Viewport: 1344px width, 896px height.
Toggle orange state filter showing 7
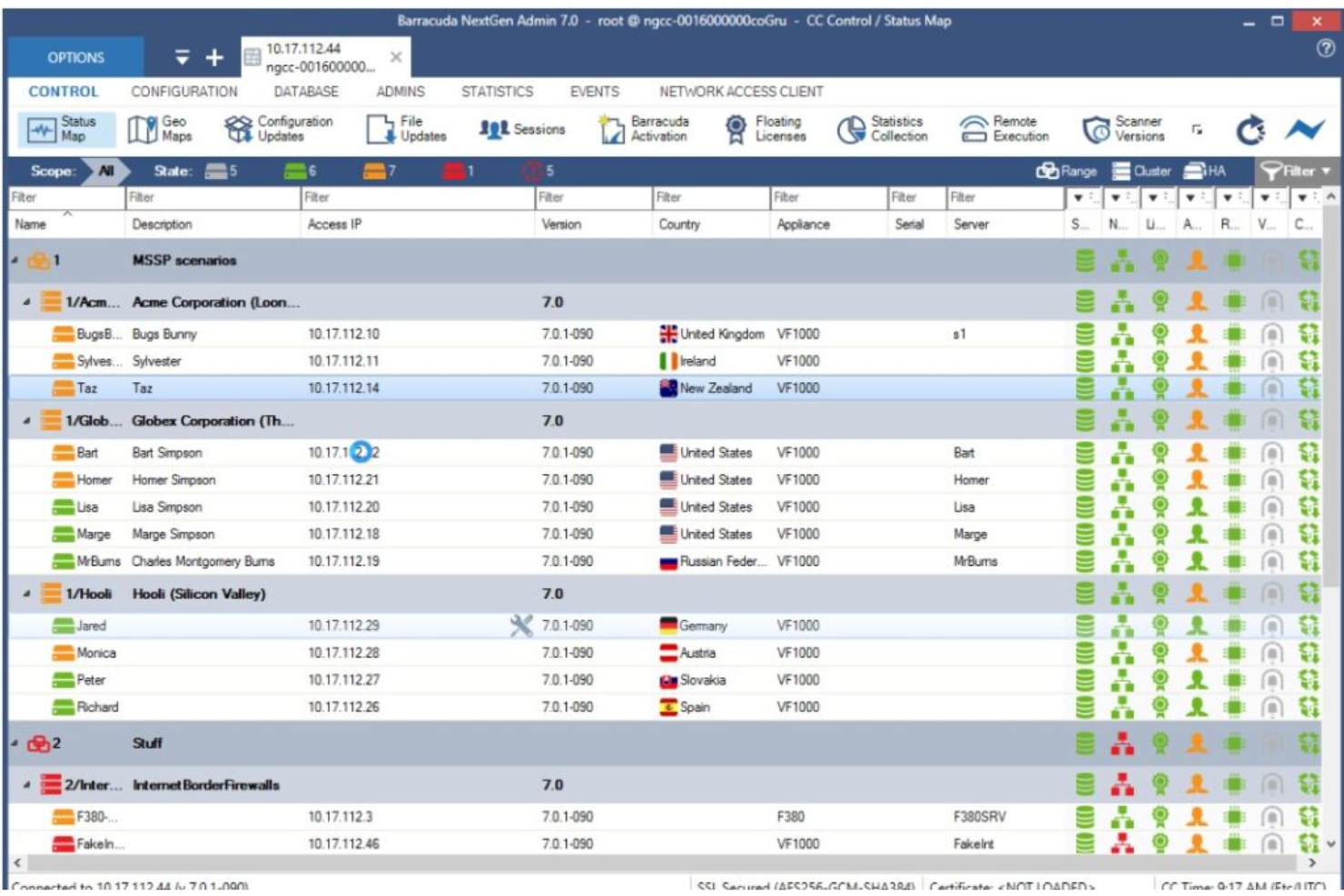tap(379, 171)
